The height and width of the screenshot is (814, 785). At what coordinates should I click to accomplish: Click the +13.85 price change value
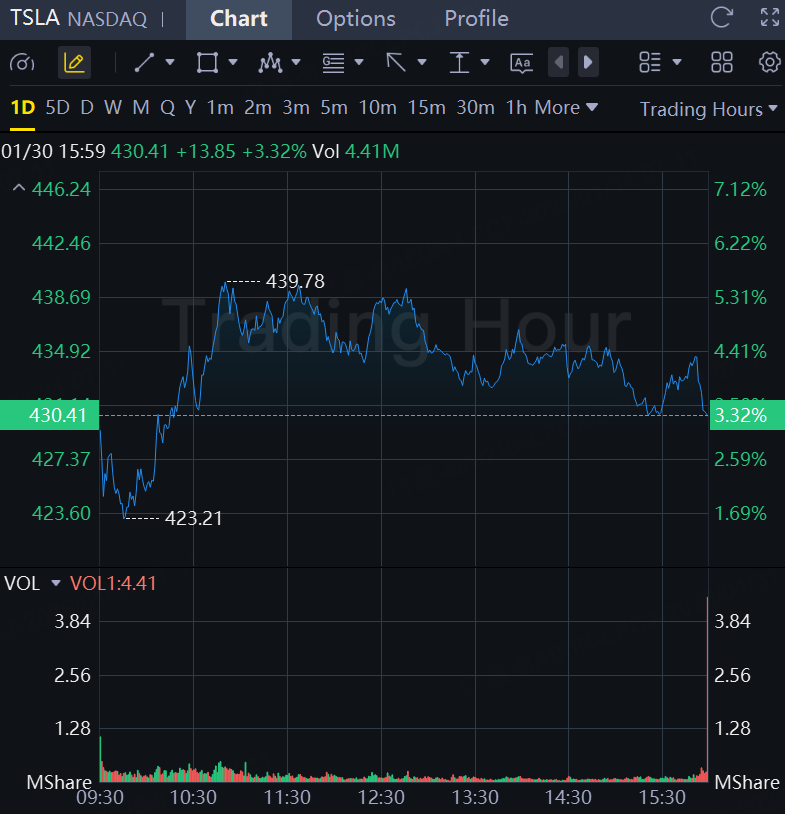(206, 152)
